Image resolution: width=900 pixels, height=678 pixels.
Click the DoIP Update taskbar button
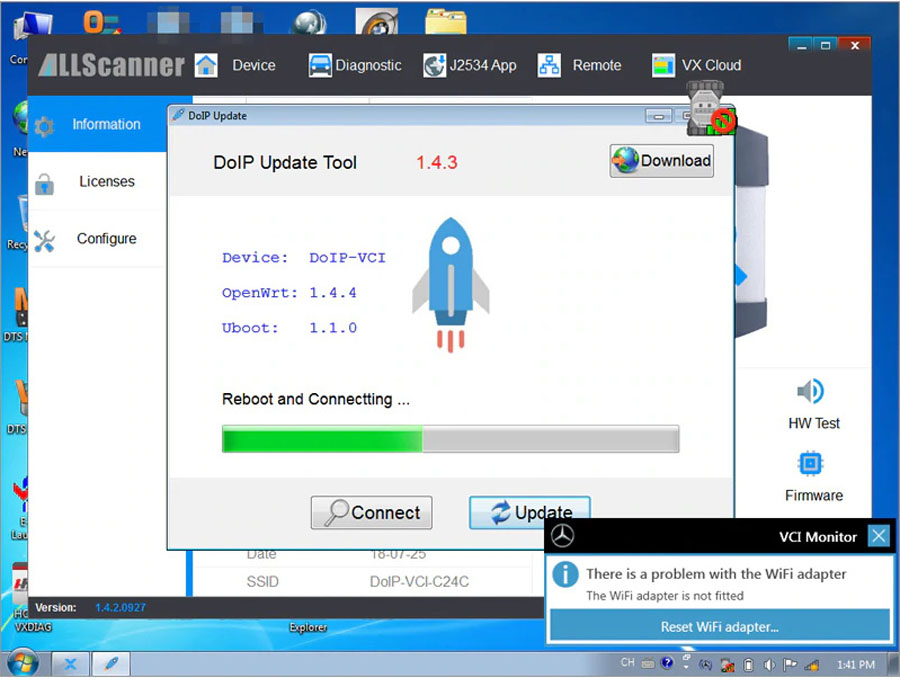111,664
